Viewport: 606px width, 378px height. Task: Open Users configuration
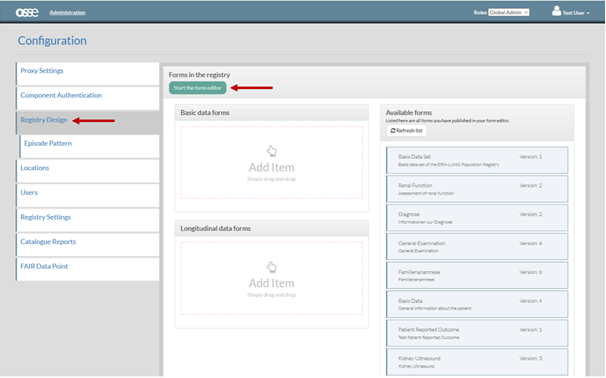(87, 196)
